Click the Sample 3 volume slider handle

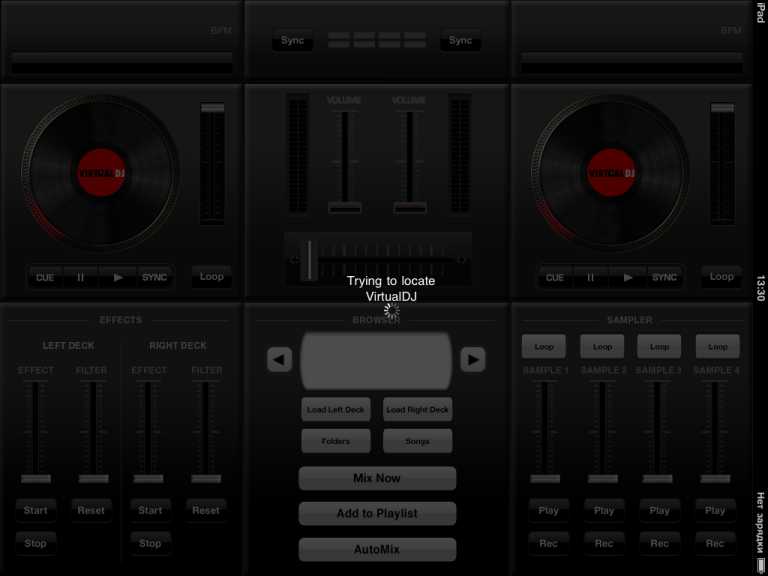pyautogui.click(x=657, y=479)
